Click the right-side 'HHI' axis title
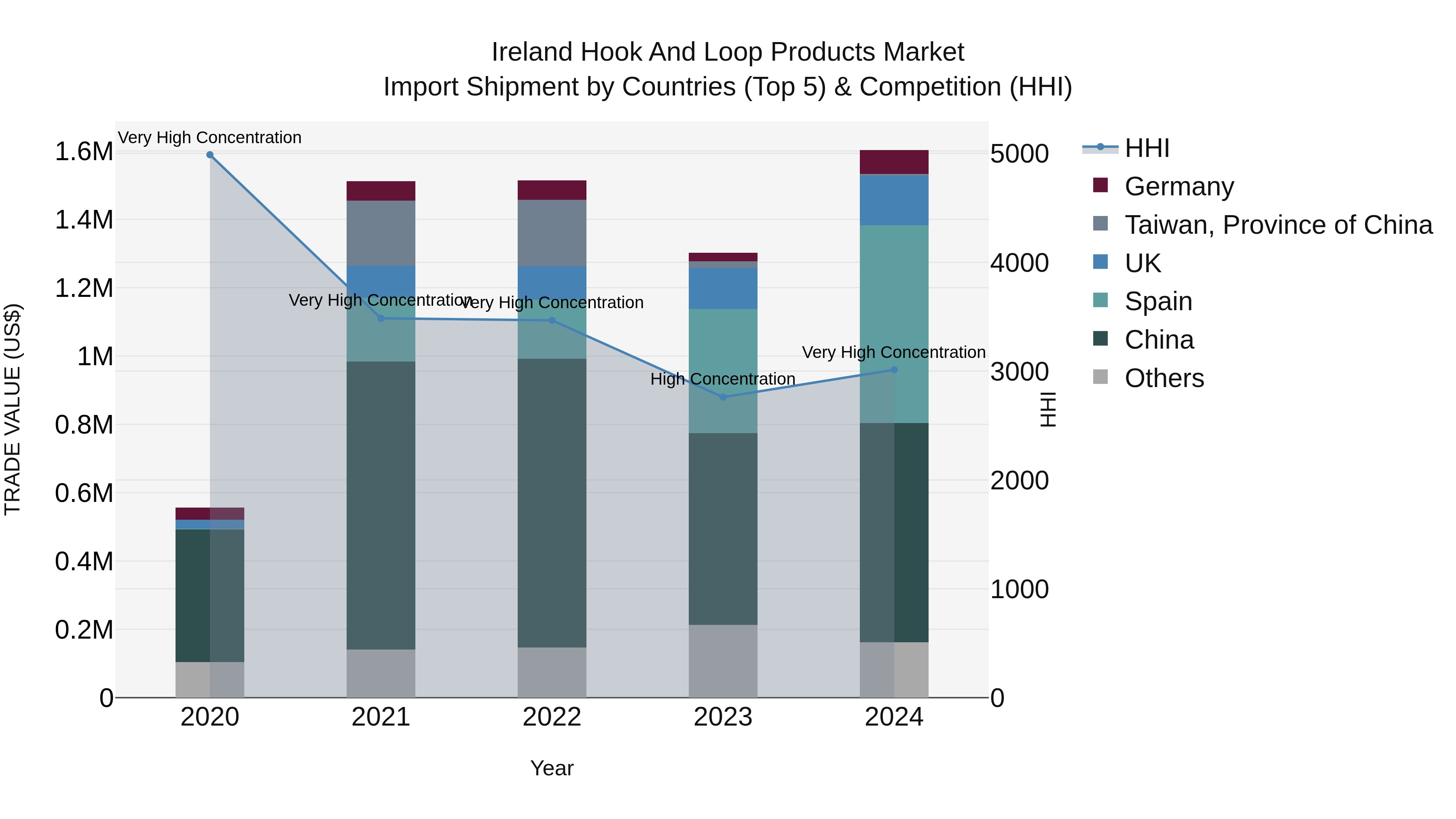Image resolution: width=1456 pixels, height=819 pixels. 1048,409
